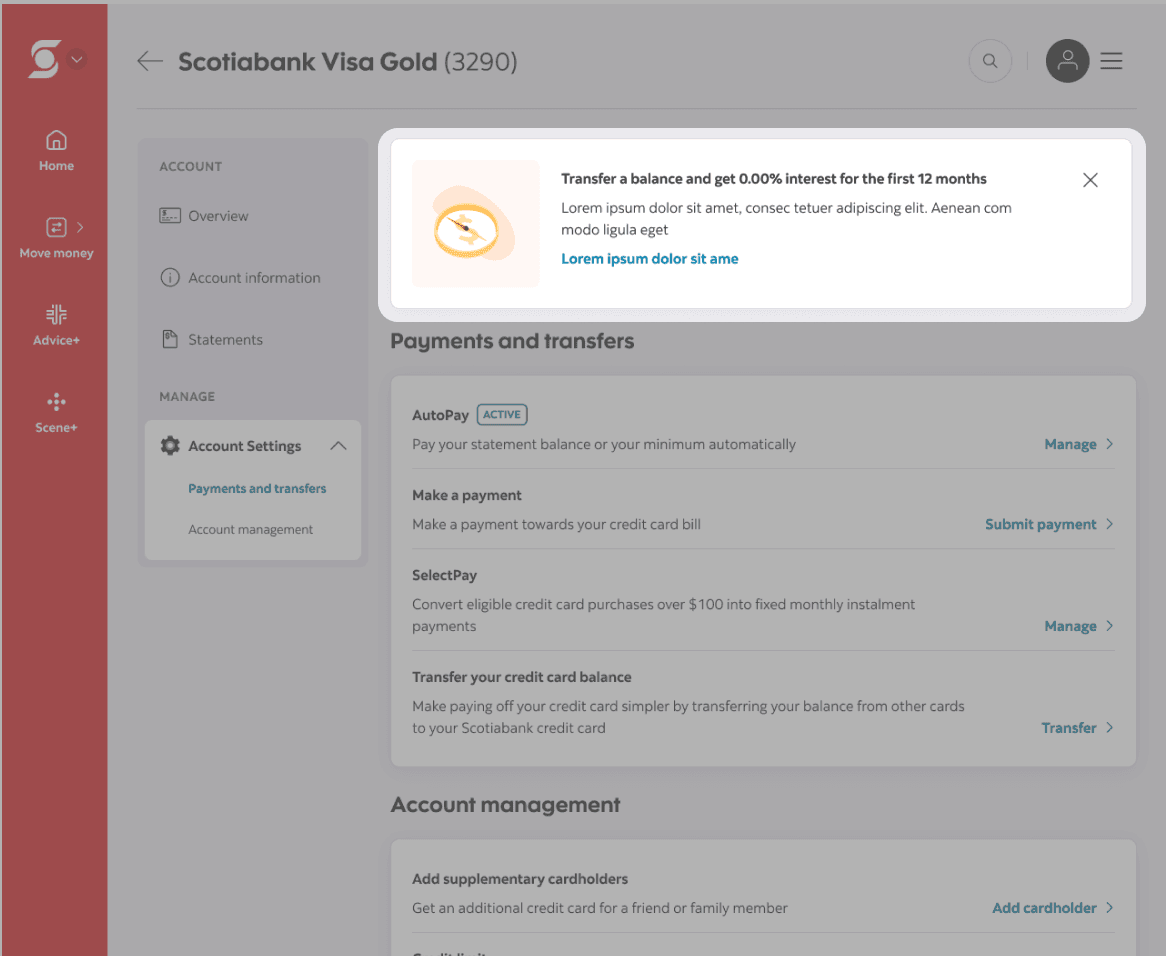The height and width of the screenshot is (956, 1166).
Task: Click the coin promo illustration thumbnail
Action: click(x=475, y=224)
